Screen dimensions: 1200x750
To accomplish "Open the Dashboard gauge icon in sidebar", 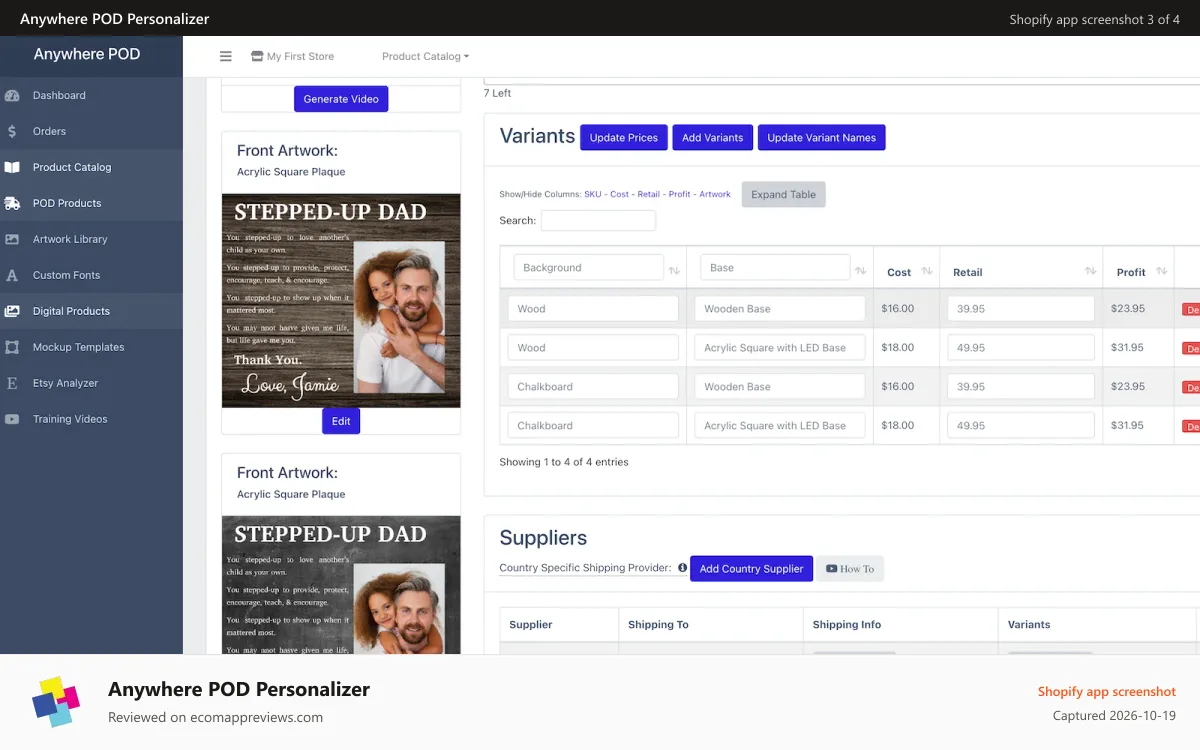I will [x=12, y=96].
